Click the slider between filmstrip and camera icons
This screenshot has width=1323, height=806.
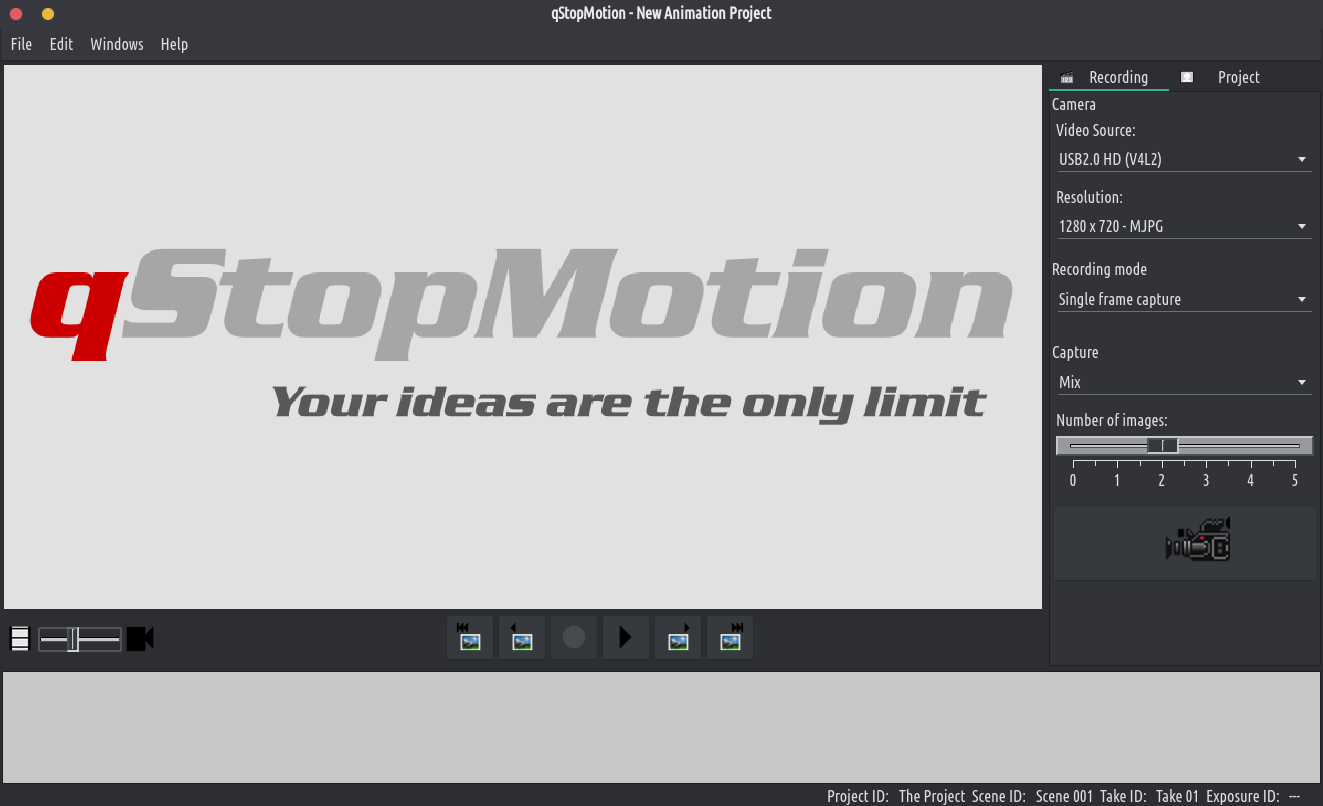point(80,639)
